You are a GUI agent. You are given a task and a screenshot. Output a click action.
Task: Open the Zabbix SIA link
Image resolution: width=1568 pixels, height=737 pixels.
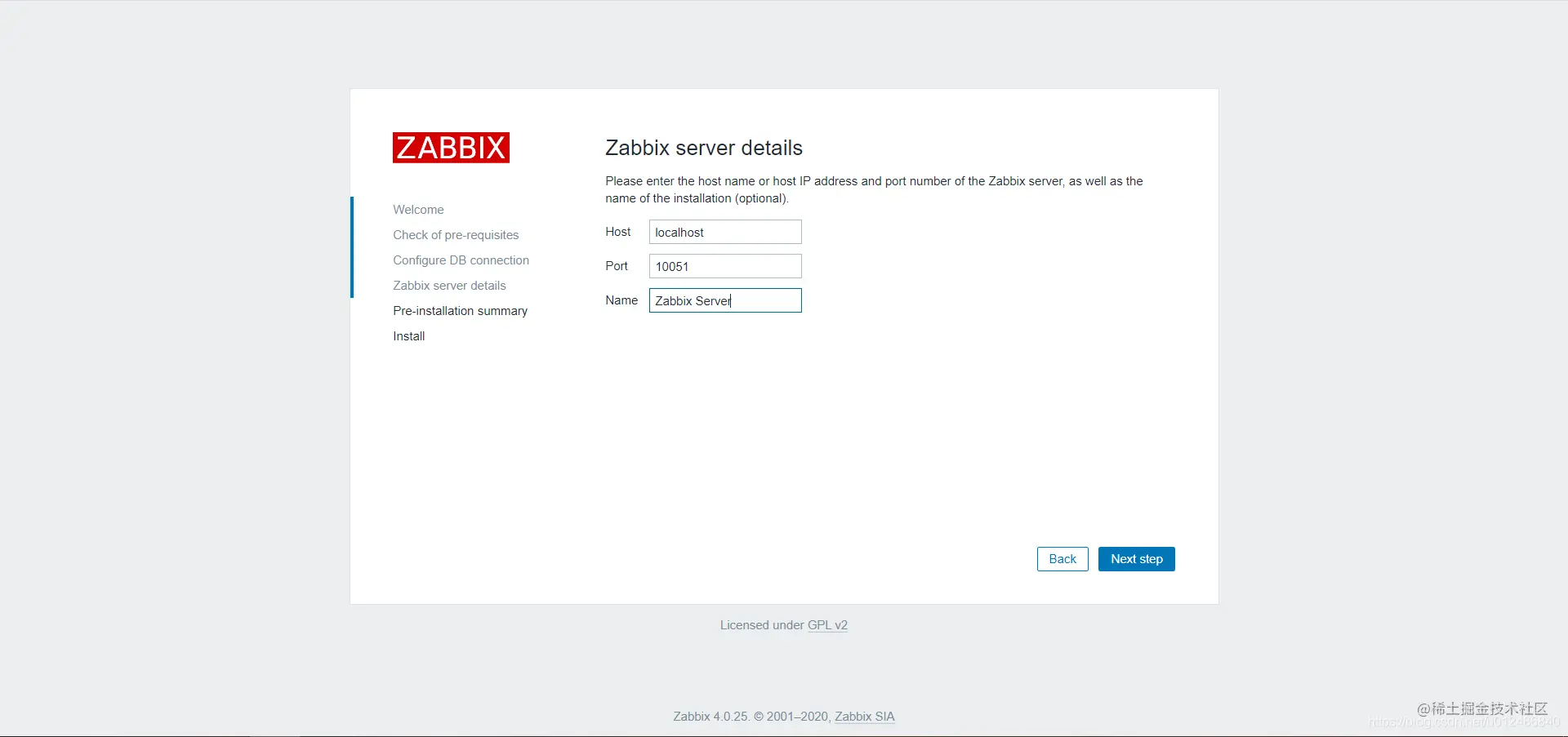(x=865, y=717)
